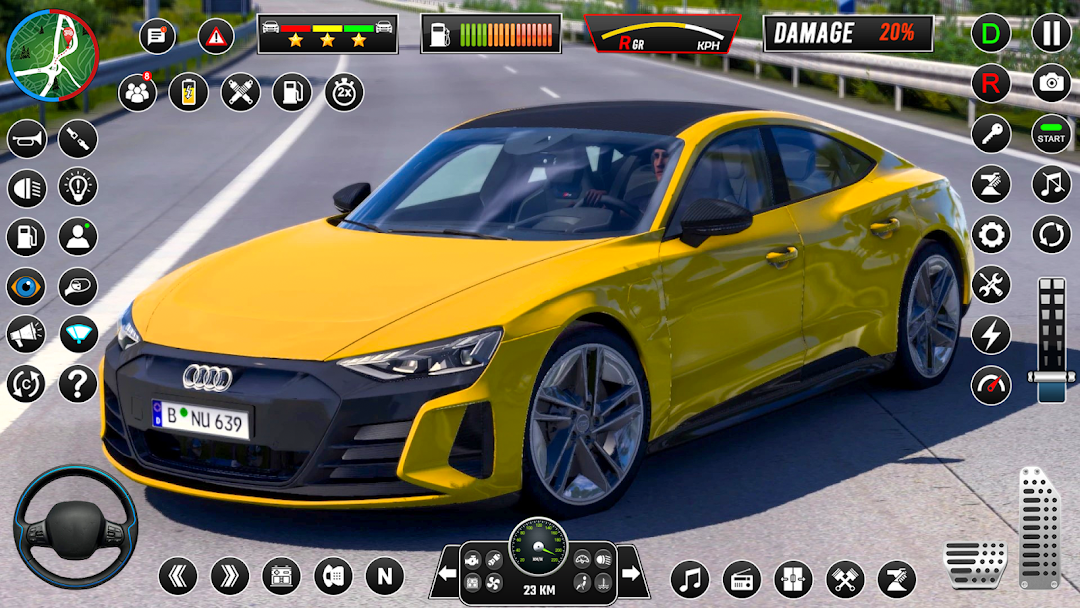Toggle the light bulb interior light
This screenshot has width=1080, height=608.
(x=78, y=187)
